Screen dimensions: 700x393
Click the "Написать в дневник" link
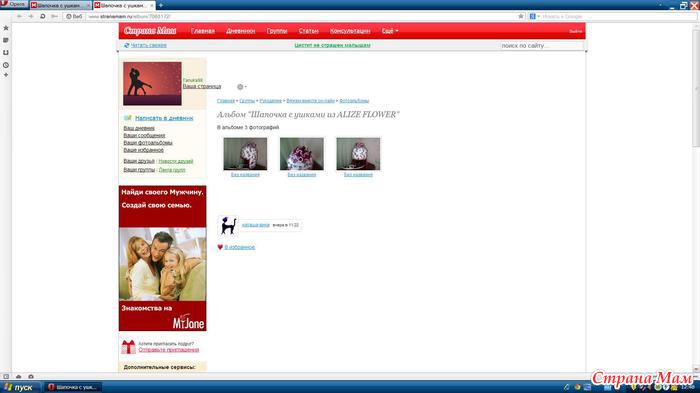[x=164, y=118]
